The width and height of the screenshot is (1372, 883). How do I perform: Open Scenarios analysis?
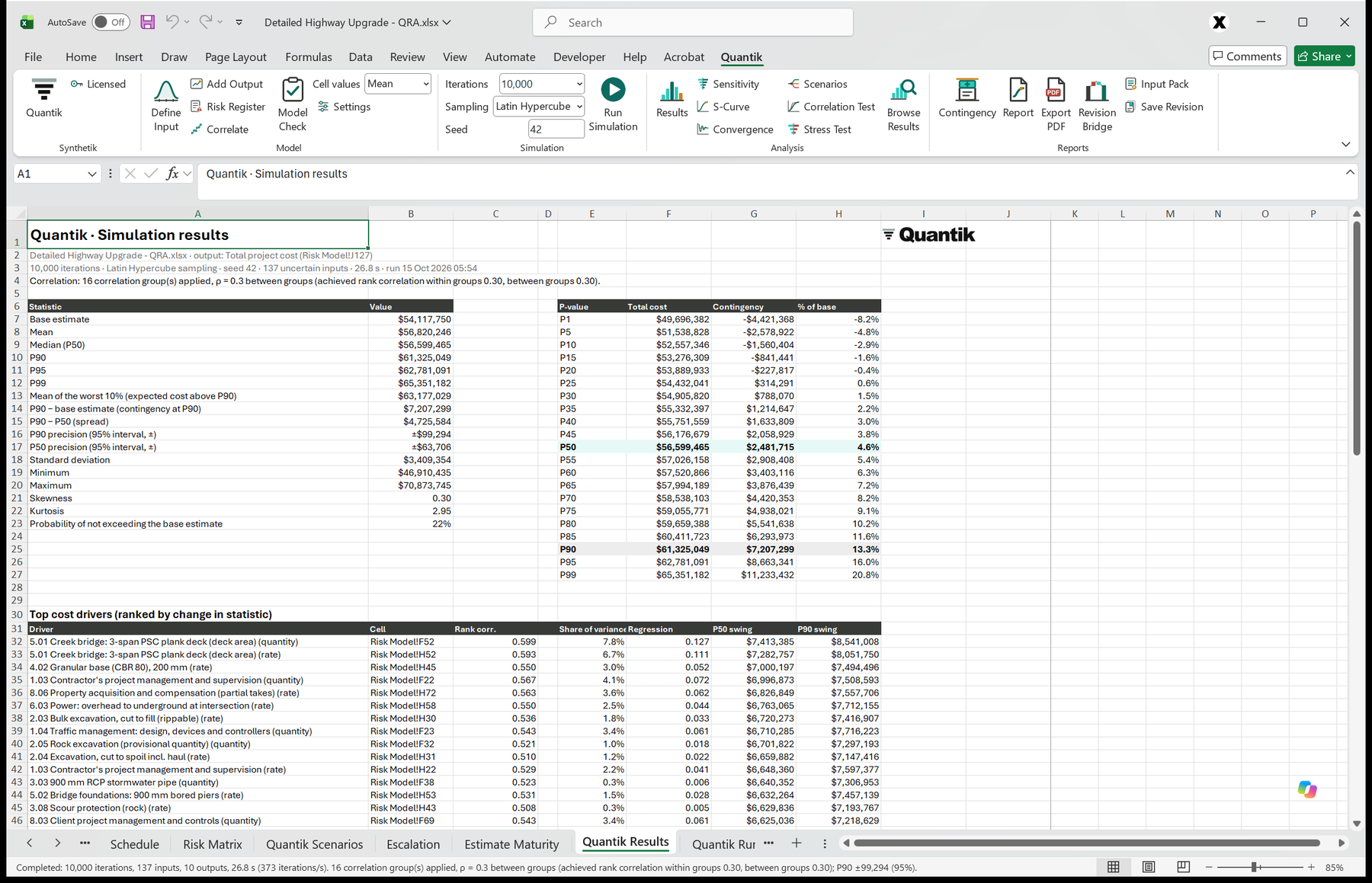pyautogui.click(x=817, y=84)
